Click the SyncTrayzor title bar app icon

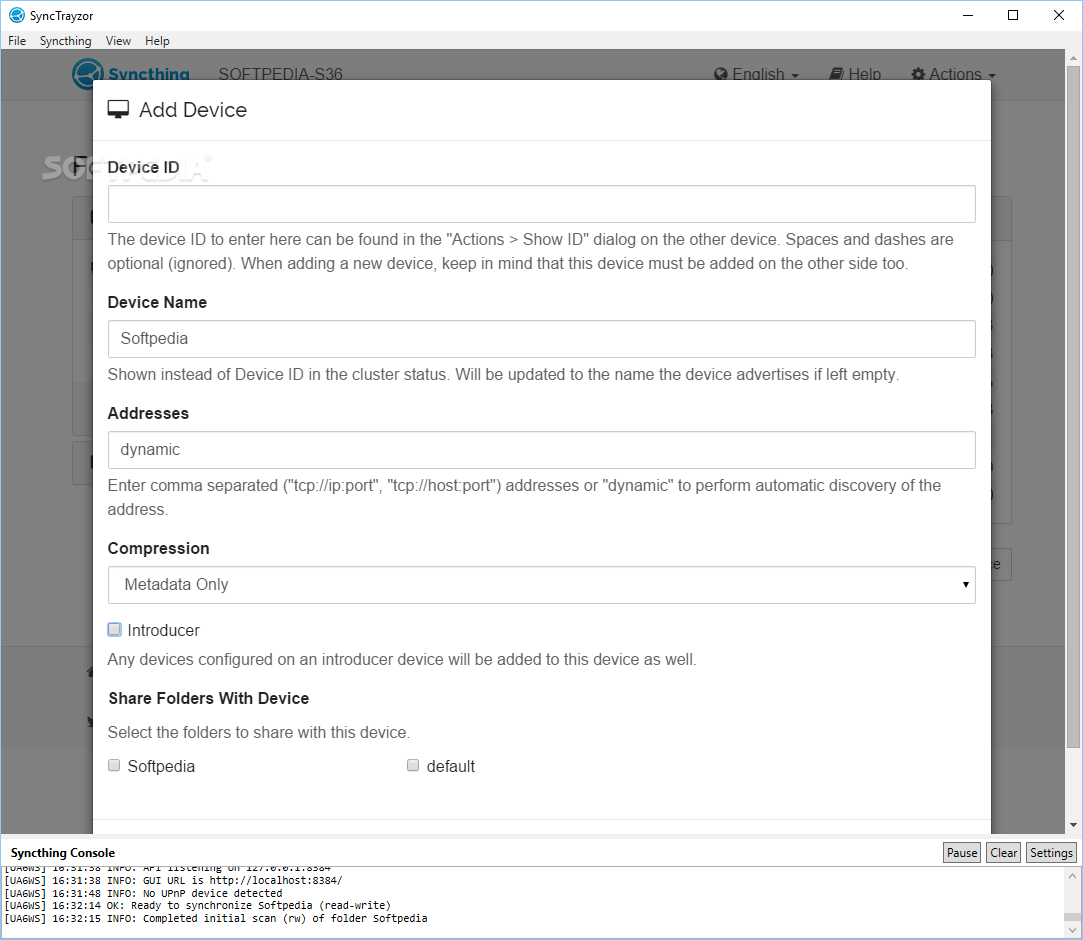17,15
